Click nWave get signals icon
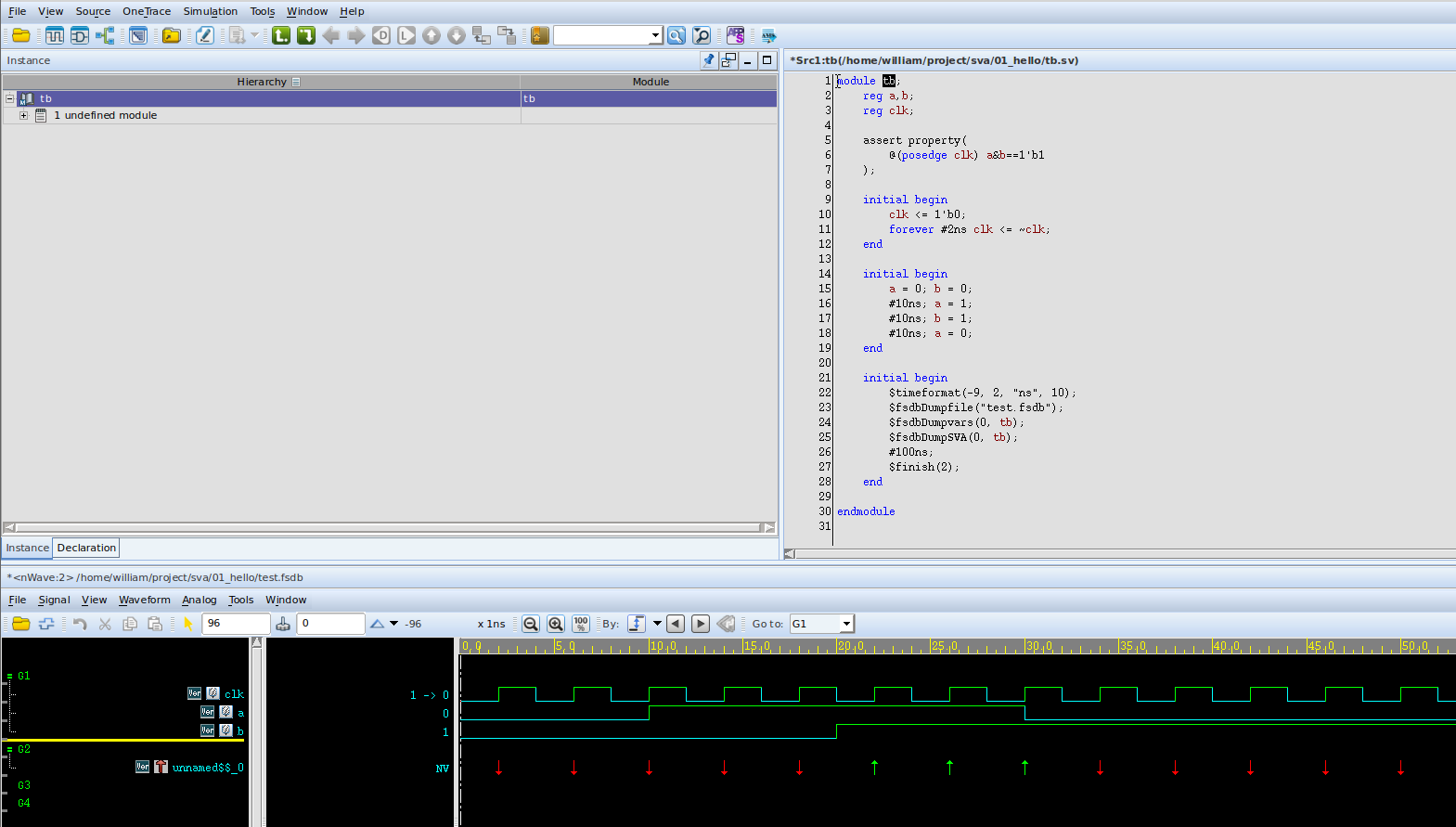Image resolution: width=1456 pixels, height=827 pixels. pyautogui.click(x=46, y=624)
